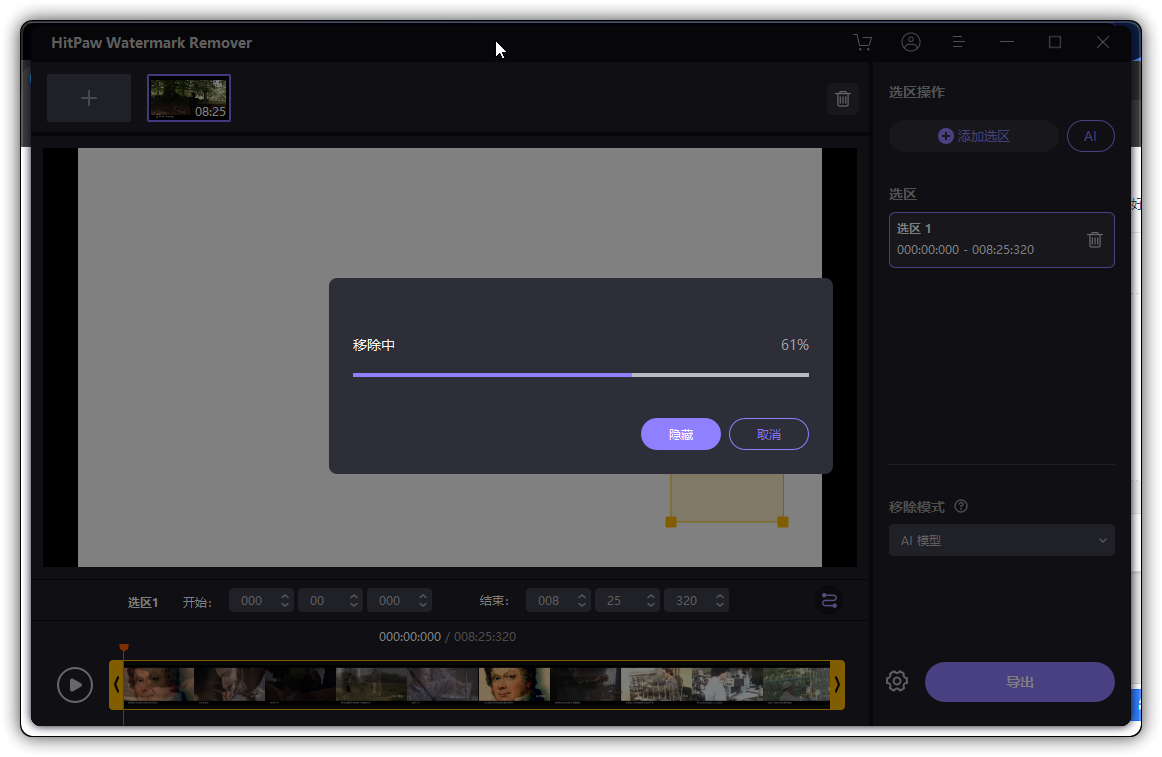The image size is (1162, 757).
Task: Cancel removal with the 取消 button
Action: click(768, 434)
